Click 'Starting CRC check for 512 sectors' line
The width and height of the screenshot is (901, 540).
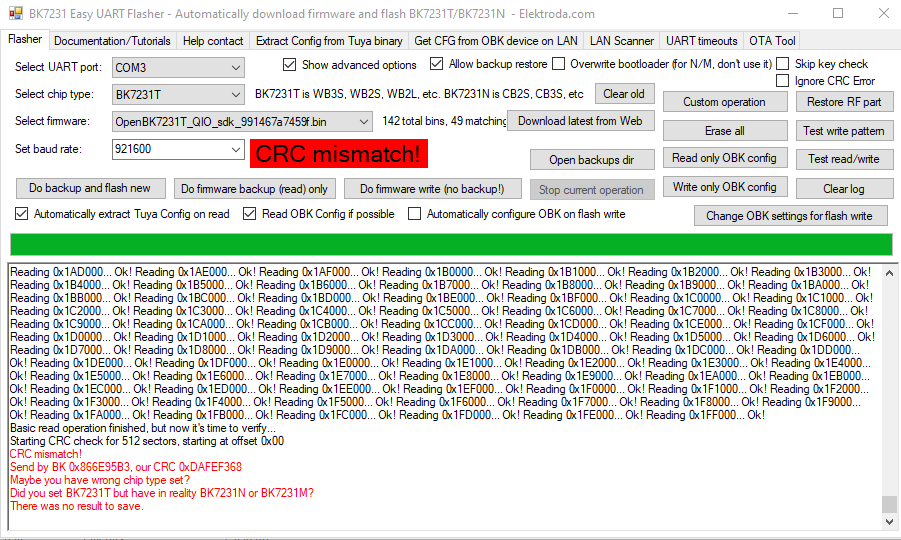tap(147, 441)
